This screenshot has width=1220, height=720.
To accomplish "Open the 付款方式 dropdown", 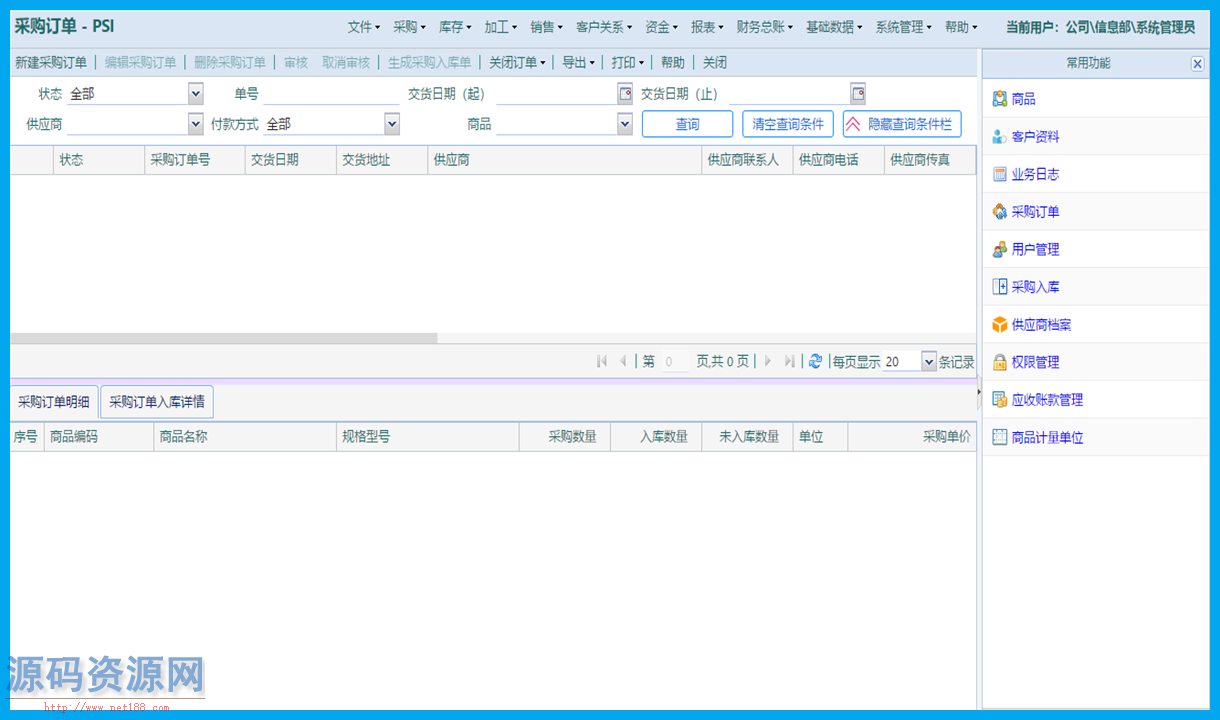I will 392,124.
